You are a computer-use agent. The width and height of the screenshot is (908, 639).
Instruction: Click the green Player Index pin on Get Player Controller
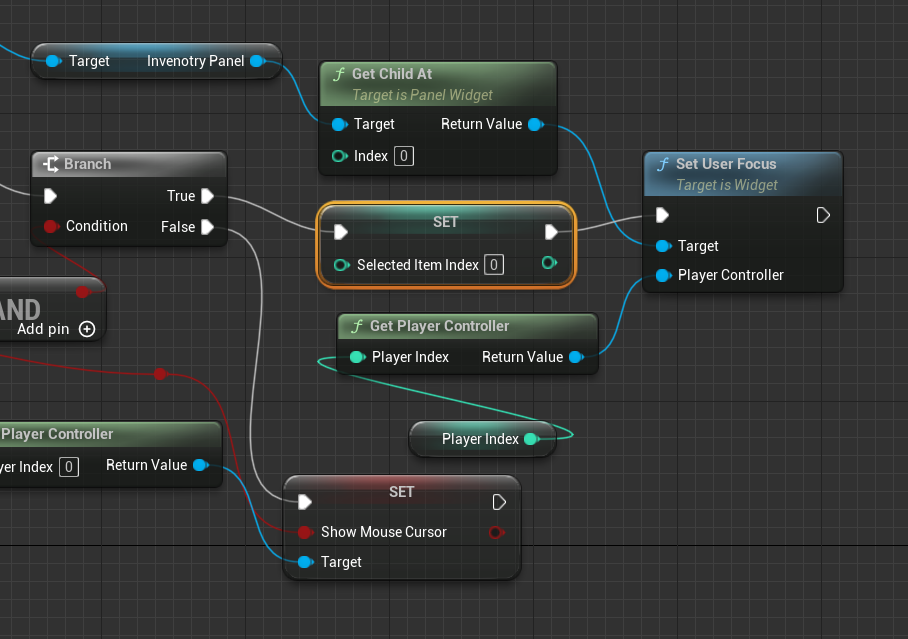(x=358, y=357)
